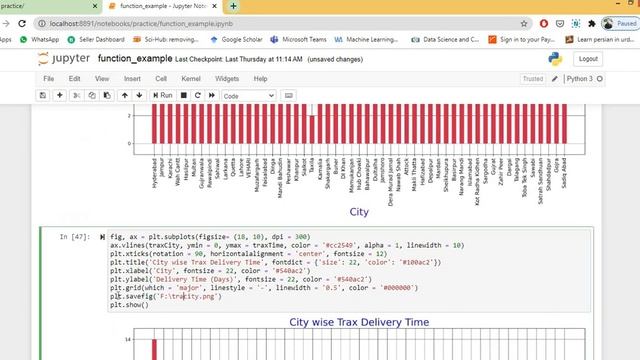This screenshot has width=640, height=360.
Task: Interrupt the kernel with stop icon
Action: 184,96
